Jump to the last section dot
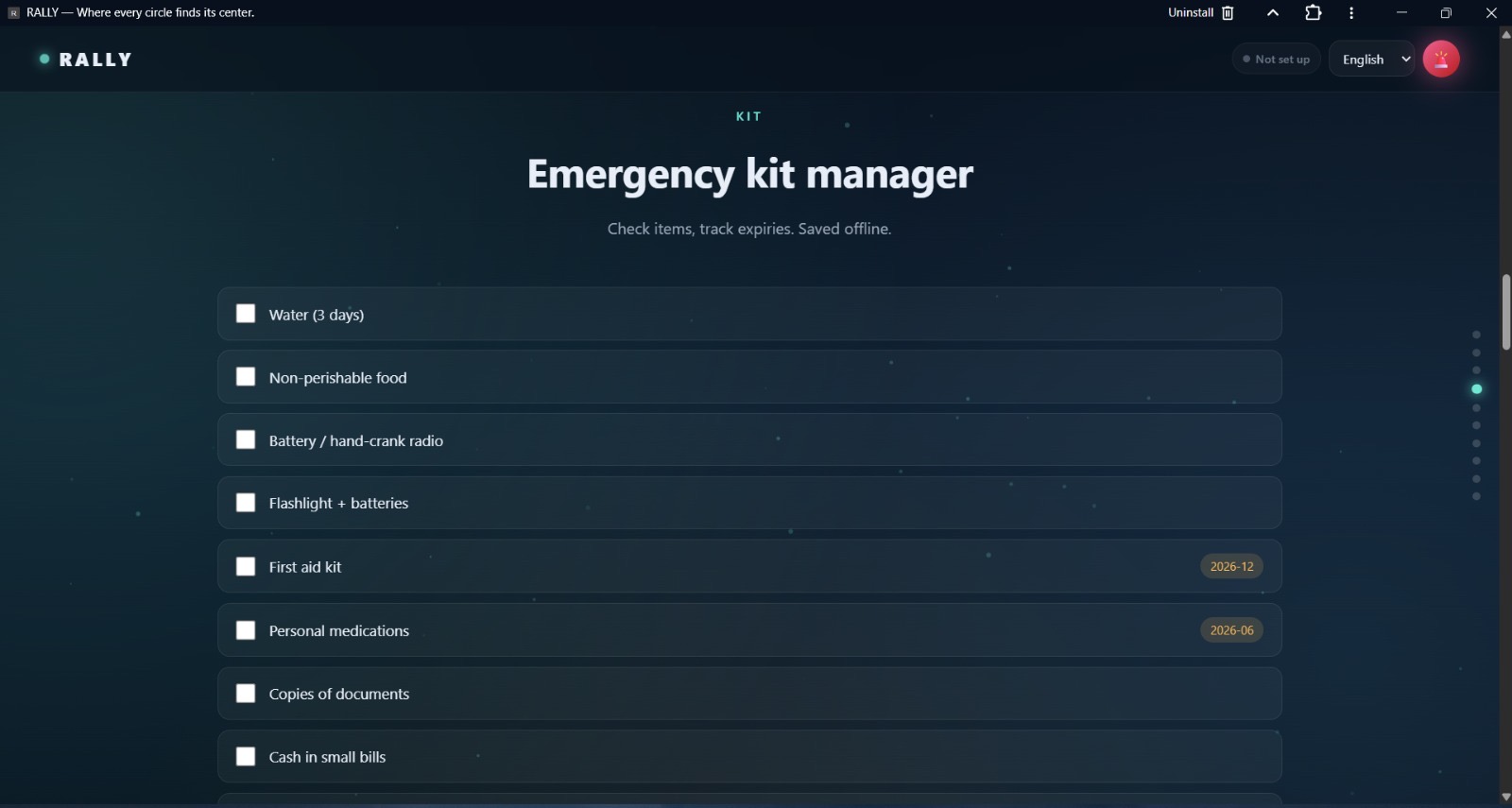The height and width of the screenshot is (808, 1512). (1476, 496)
